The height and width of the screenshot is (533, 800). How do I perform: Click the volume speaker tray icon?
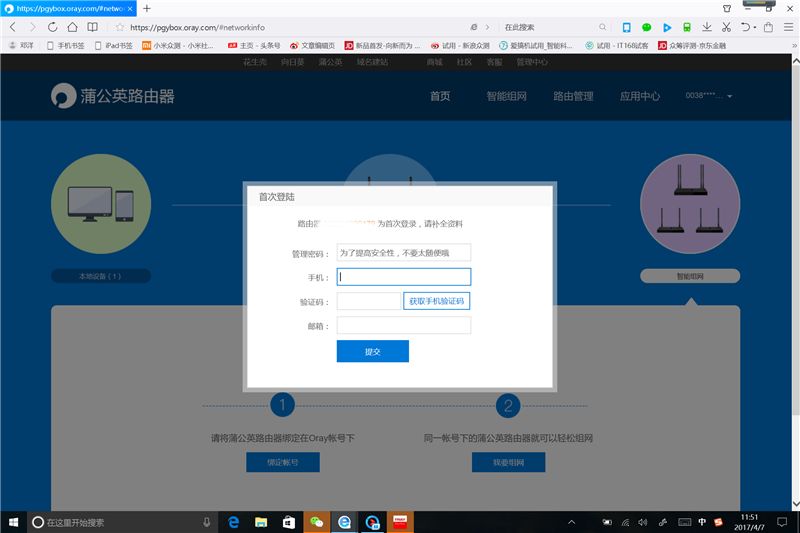[643, 522]
